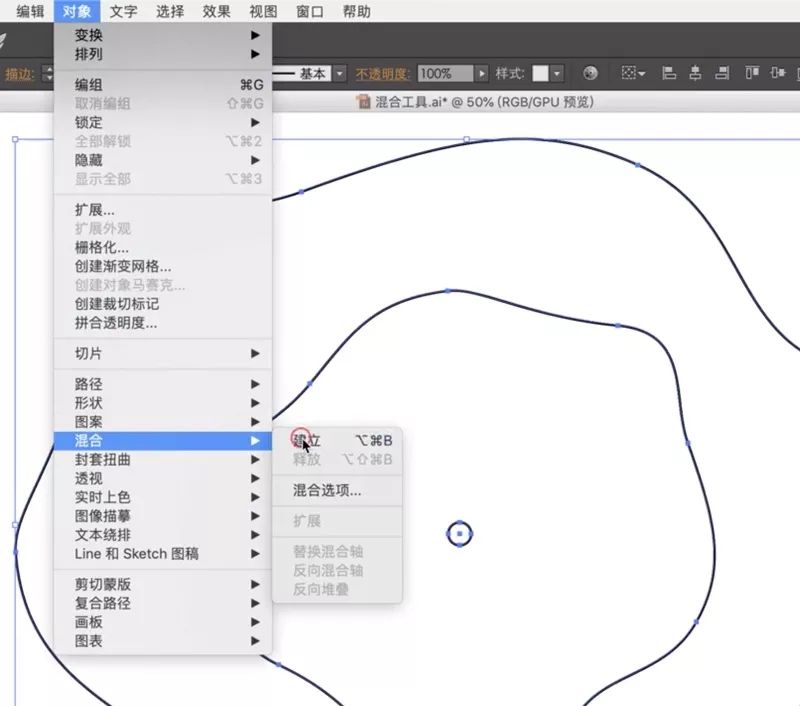
Task: Click the vertical align top icon
Action: [750, 73]
